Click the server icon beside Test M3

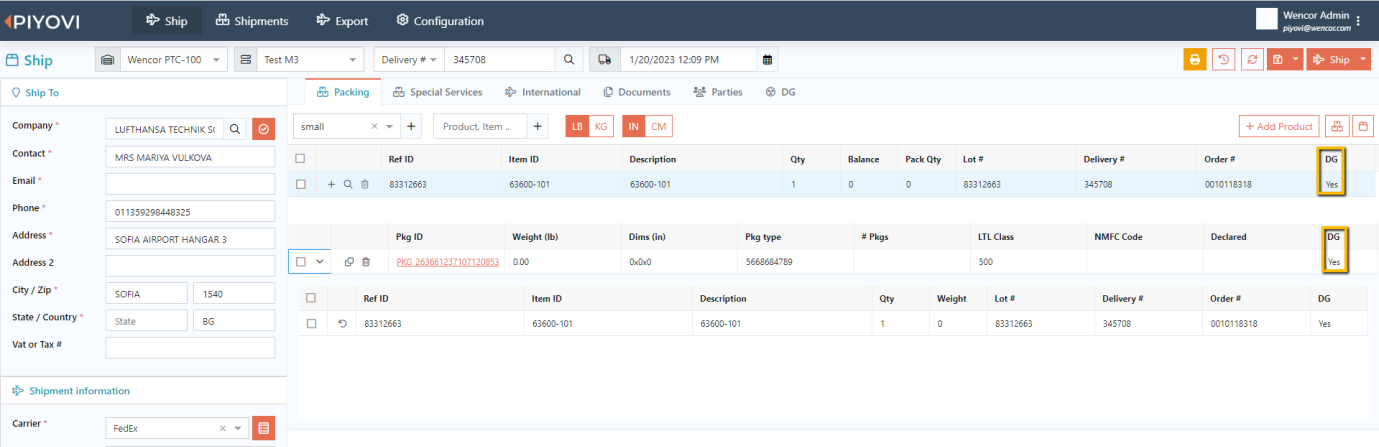245,60
